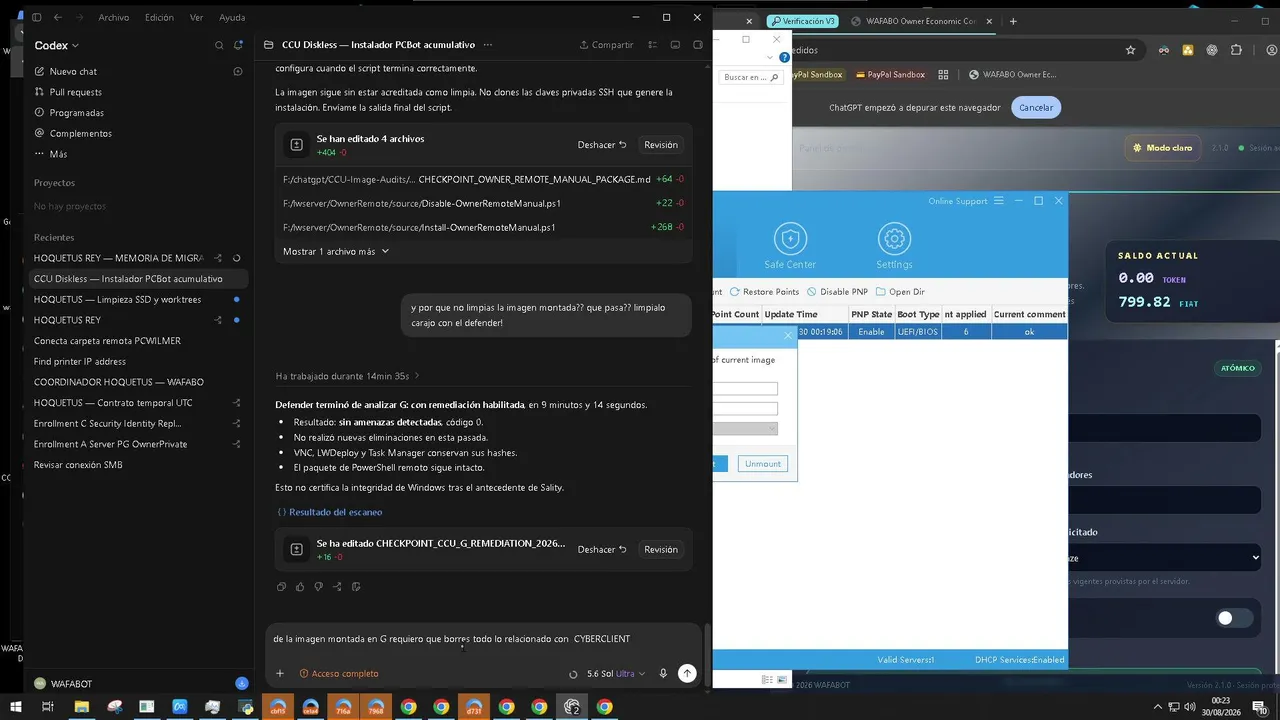
Task: Bookmark page with the star icon
Action: click(1130, 50)
